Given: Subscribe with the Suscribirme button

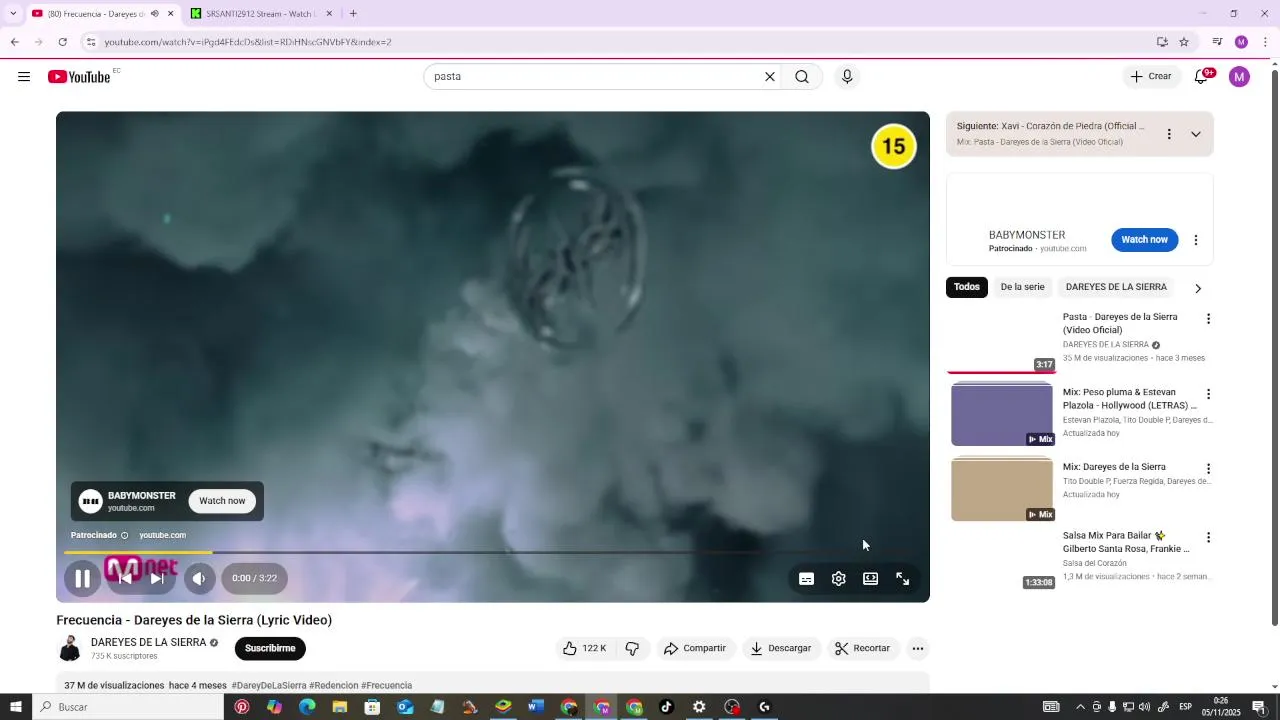Looking at the screenshot, I should tap(270, 648).
